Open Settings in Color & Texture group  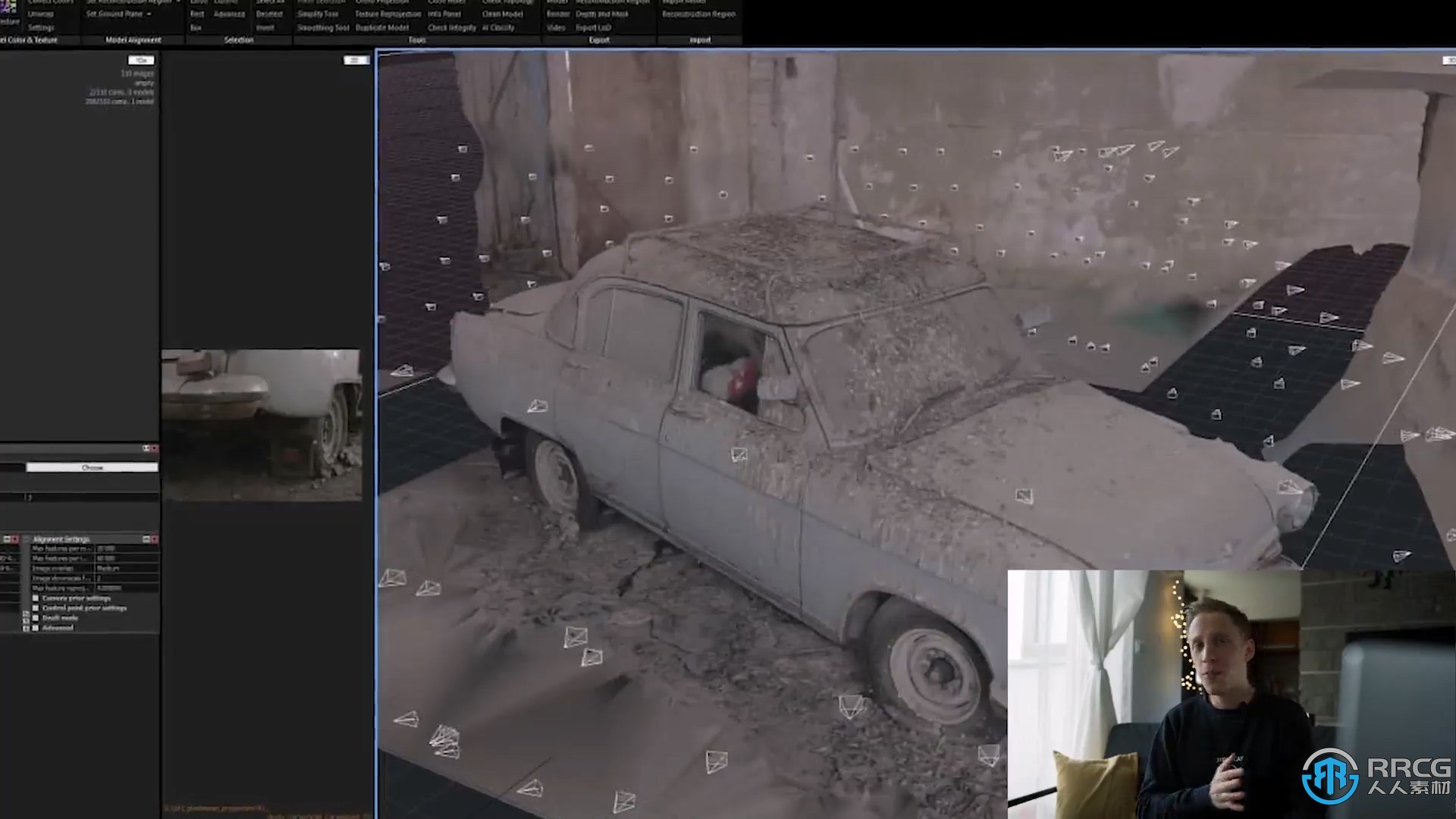tap(41, 27)
